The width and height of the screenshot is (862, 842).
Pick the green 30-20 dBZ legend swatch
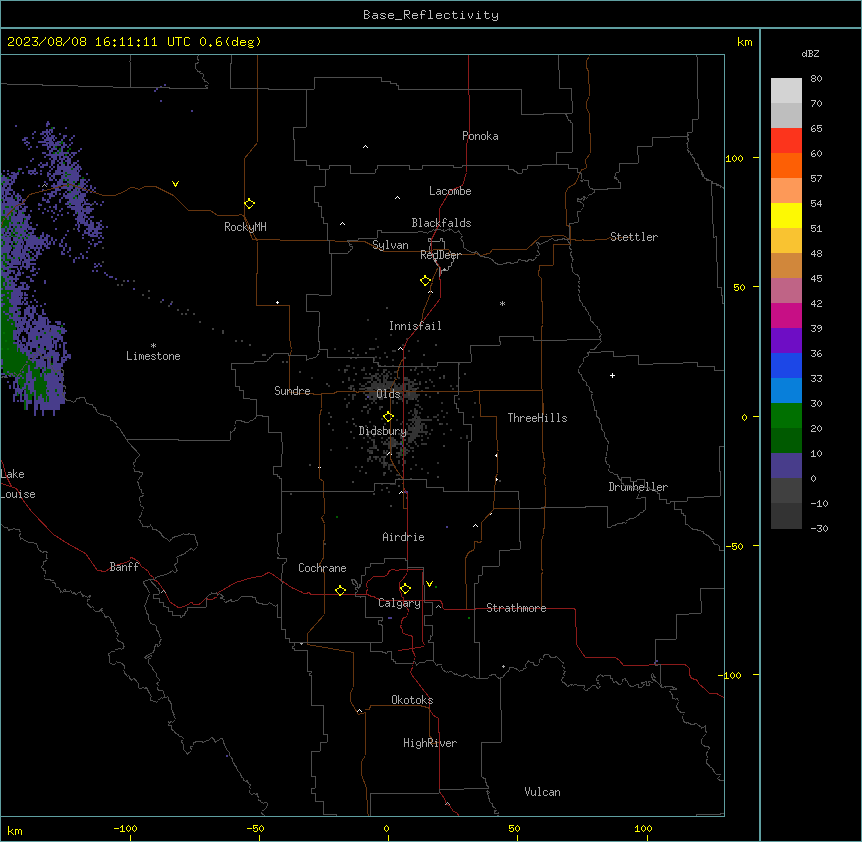(786, 416)
